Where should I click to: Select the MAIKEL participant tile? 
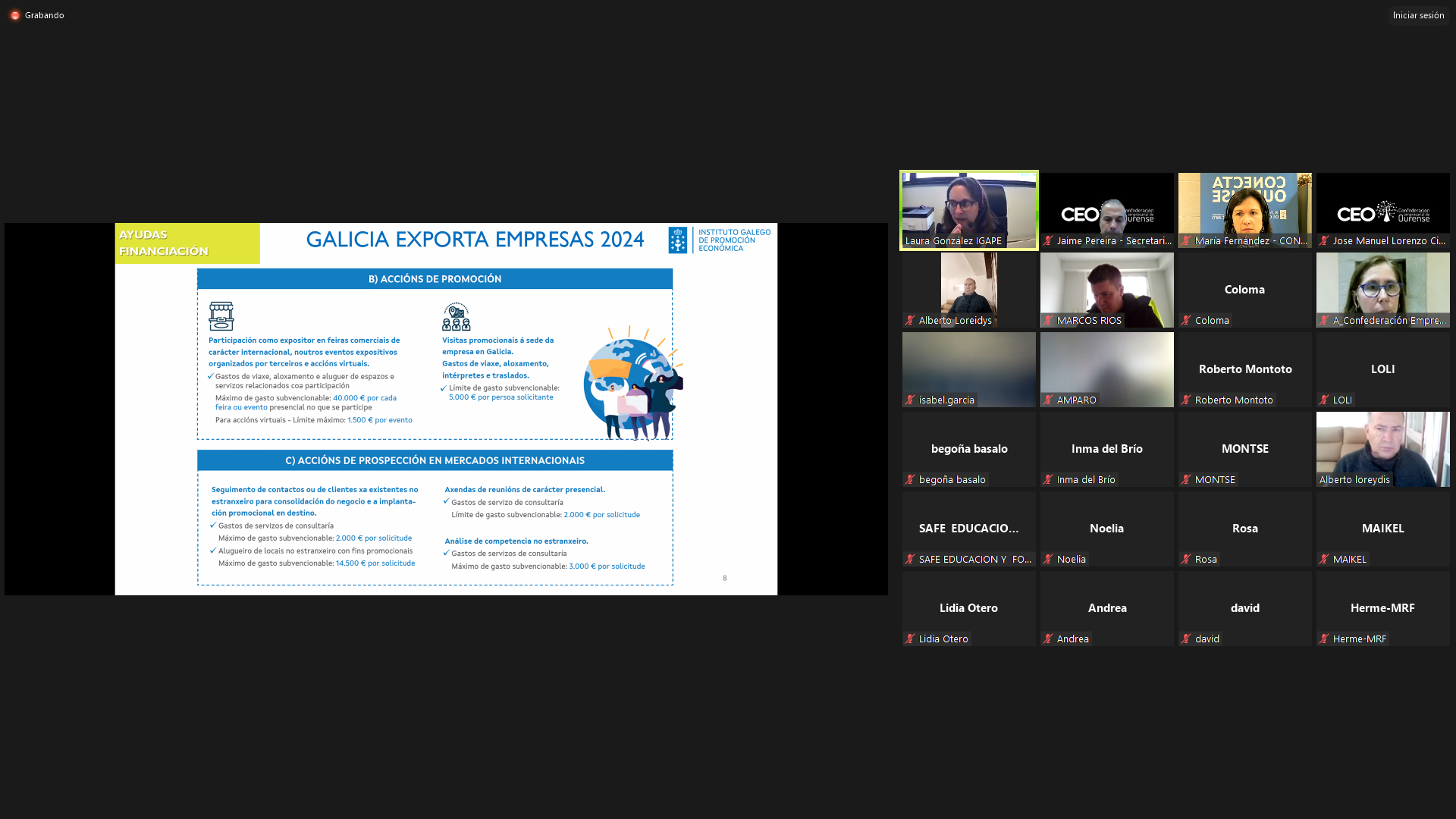click(1382, 529)
